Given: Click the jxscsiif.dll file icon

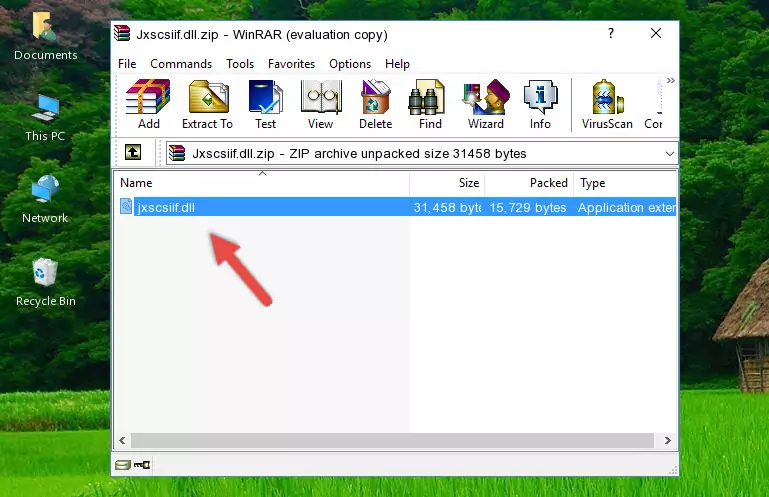Looking at the screenshot, I should coord(126,207).
